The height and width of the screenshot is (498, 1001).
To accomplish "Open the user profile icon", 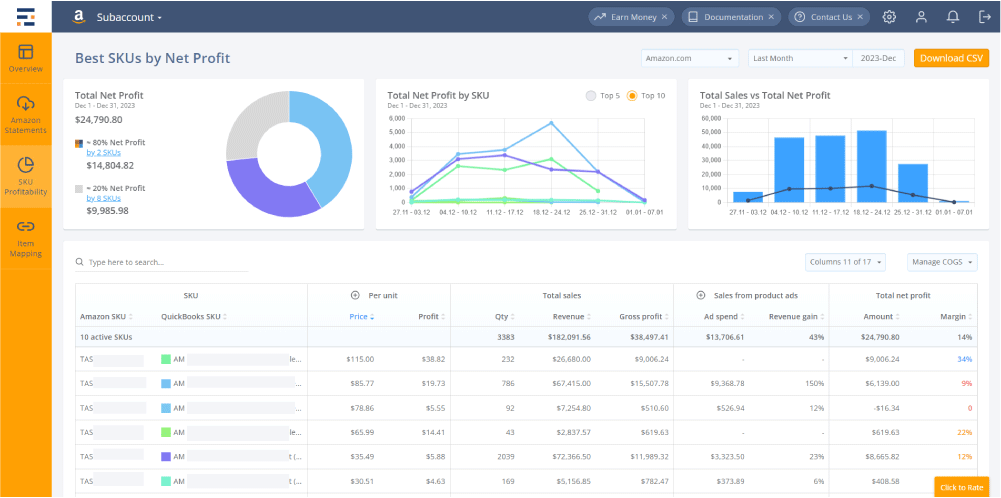I will tap(921, 17).
